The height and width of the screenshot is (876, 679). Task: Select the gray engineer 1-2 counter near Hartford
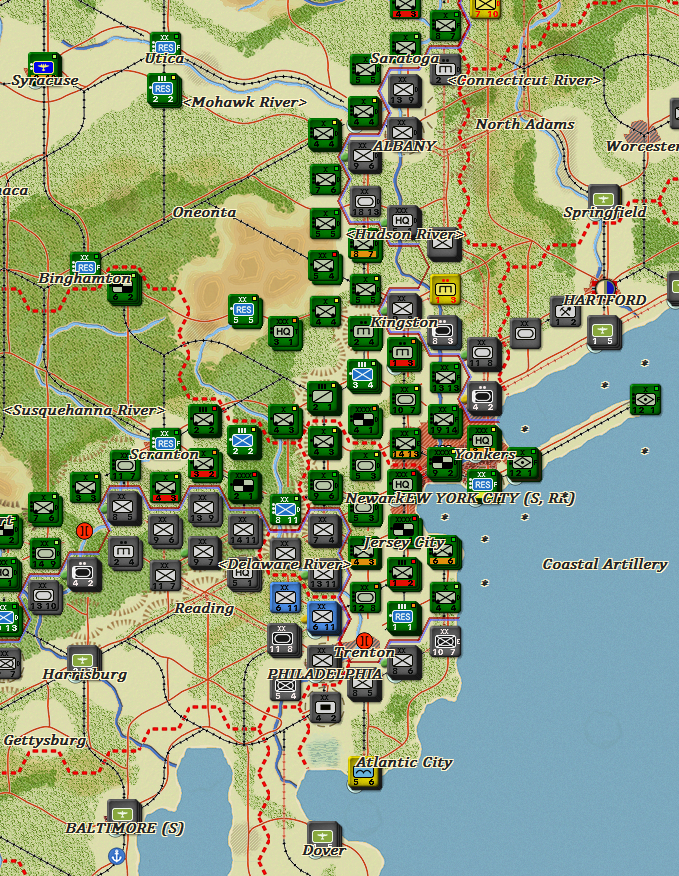point(566,311)
